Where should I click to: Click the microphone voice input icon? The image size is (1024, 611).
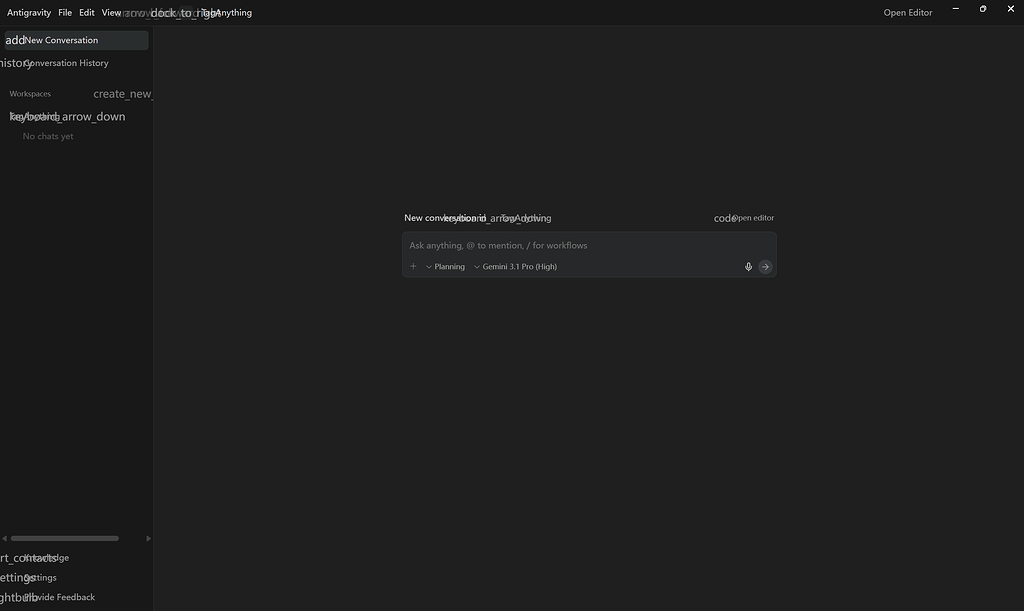[x=748, y=266]
